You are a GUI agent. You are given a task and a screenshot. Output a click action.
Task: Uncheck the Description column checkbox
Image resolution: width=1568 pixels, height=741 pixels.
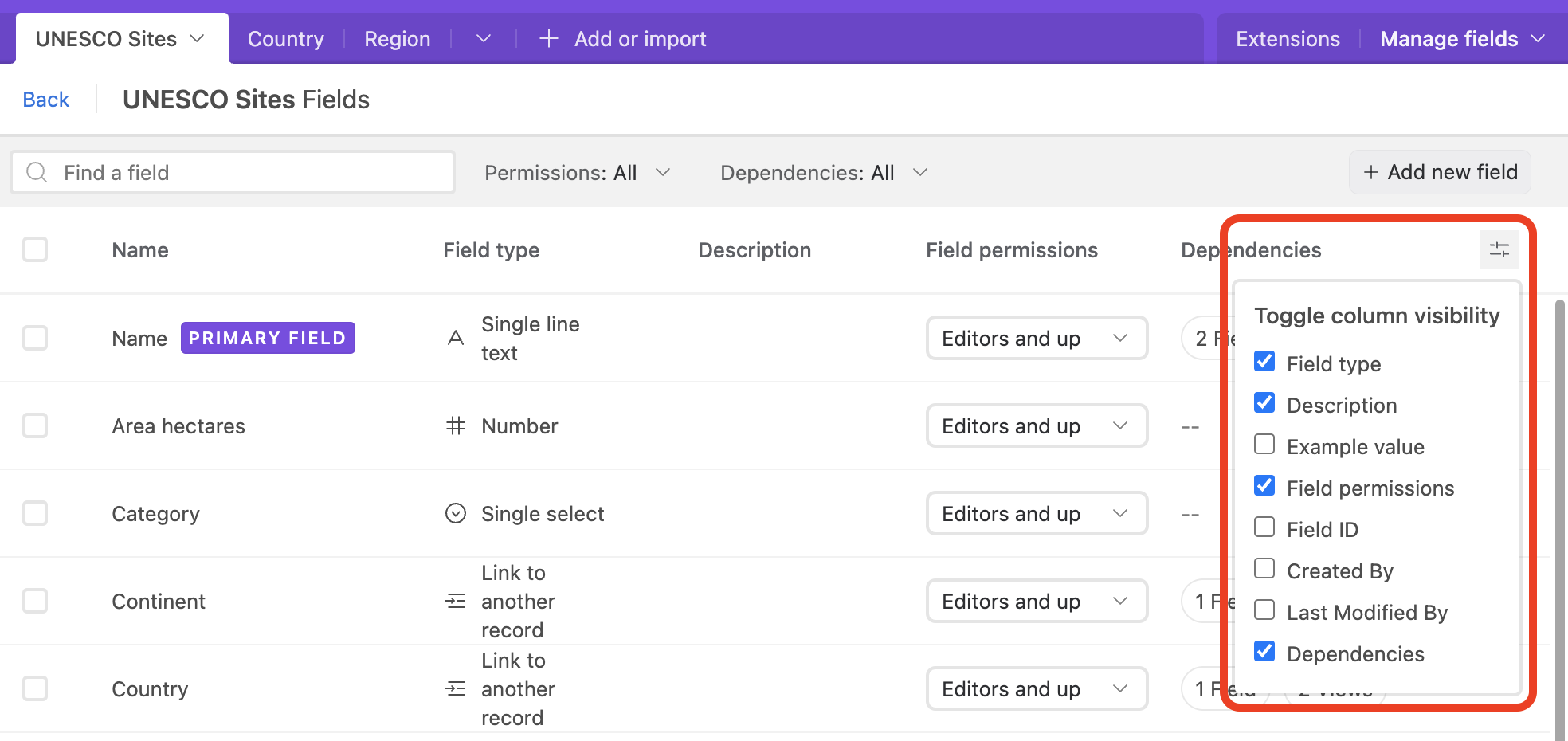point(1264,403)
